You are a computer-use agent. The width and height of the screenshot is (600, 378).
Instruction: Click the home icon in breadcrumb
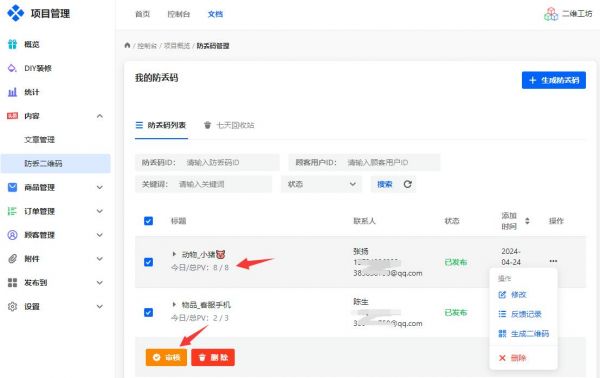[x=127, y=45]
